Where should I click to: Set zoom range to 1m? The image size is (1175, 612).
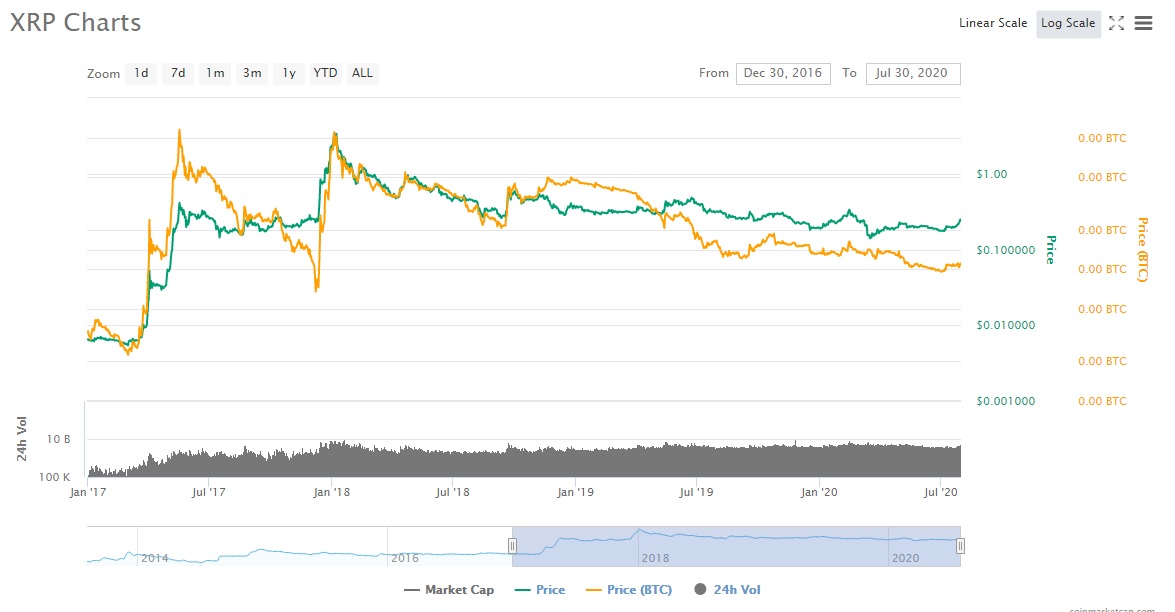click(x=215, y=73)
